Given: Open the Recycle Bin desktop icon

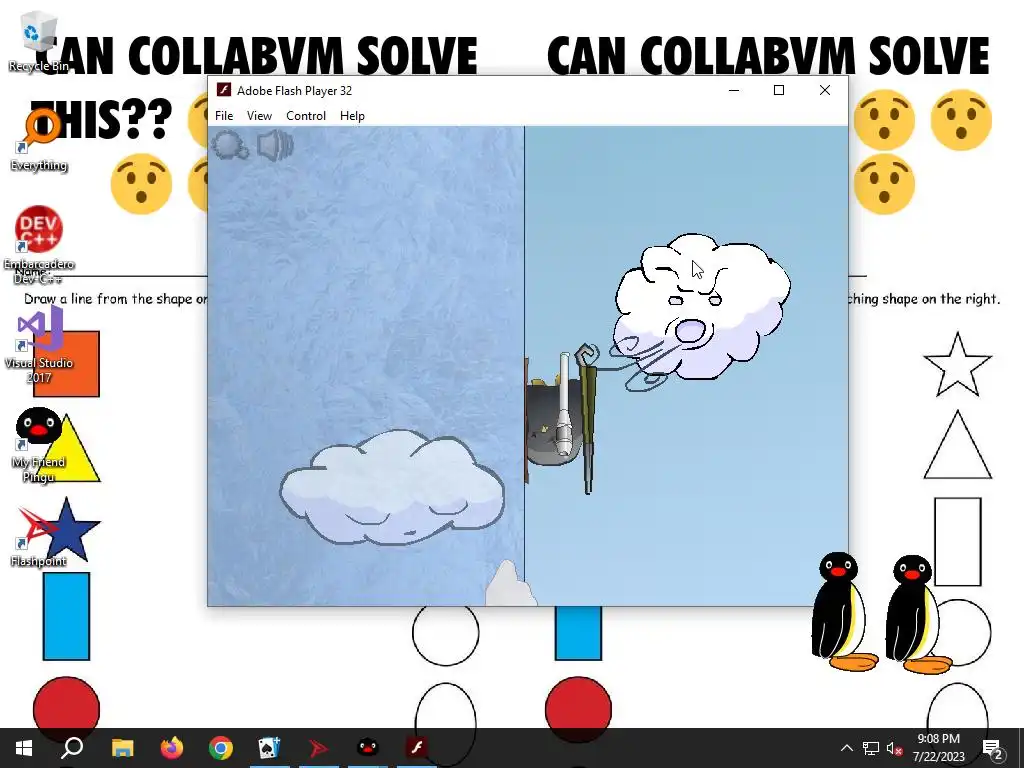Looking at the screenshot, I should pyautogui.click(x=39, y=41).
